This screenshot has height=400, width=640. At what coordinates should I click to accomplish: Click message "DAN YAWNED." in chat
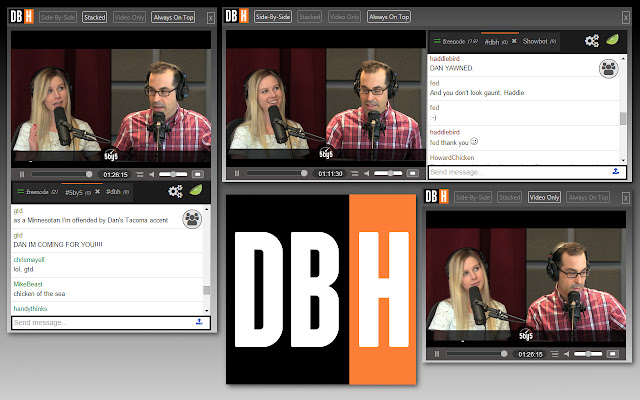coord(451,68)
